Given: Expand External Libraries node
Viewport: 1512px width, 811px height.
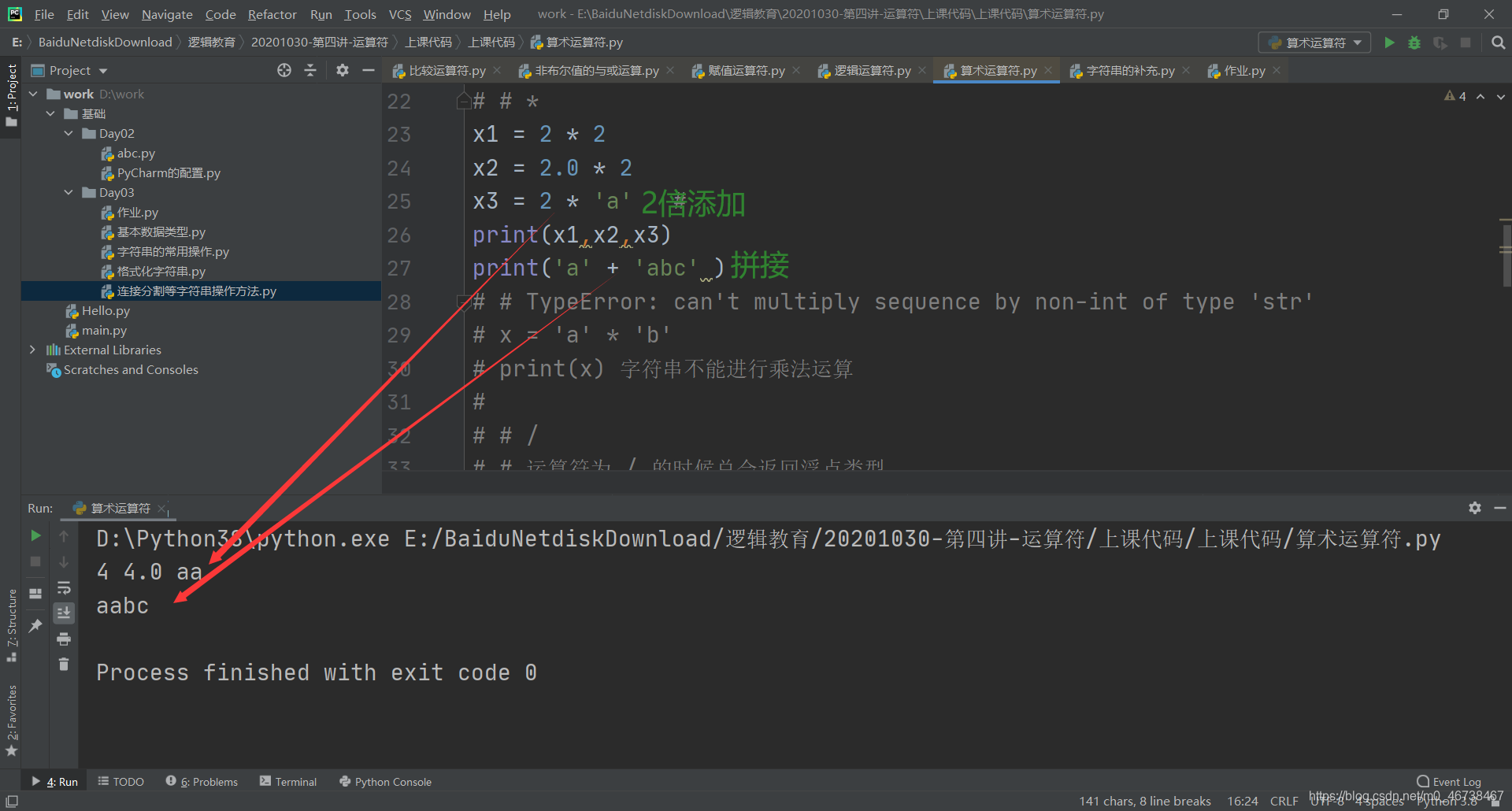Looking at the screenshot, I should click(x=32, y=350).
